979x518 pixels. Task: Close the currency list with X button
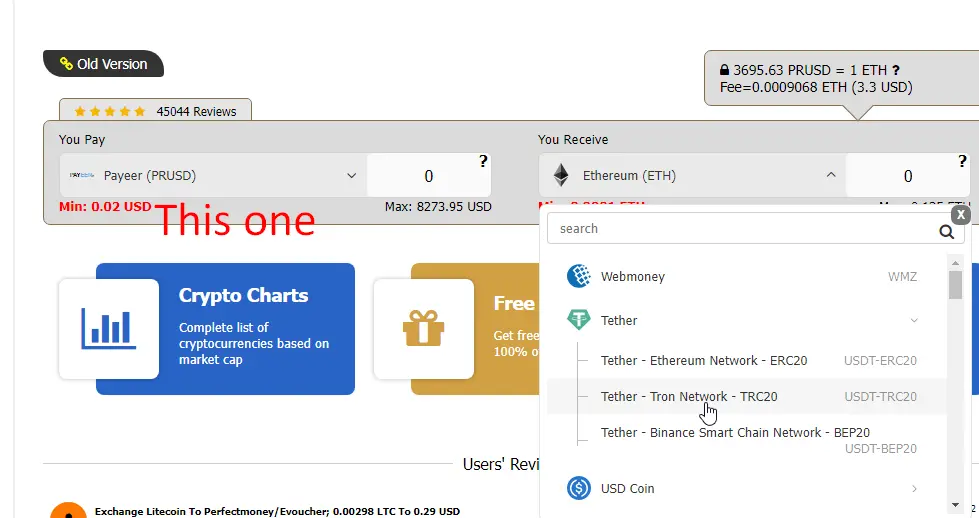961,215
